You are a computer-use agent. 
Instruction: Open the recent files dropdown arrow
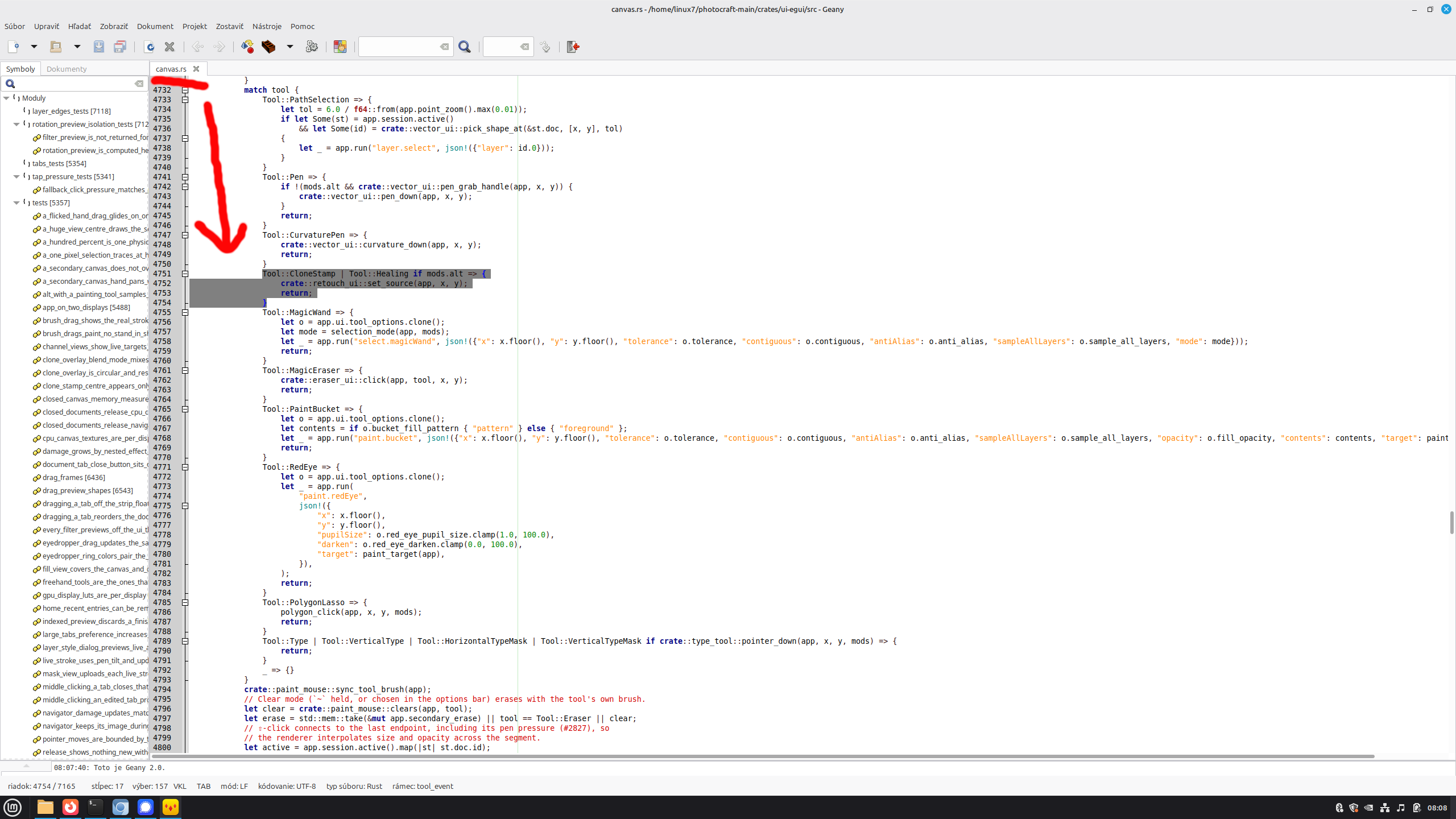point(77,47)
